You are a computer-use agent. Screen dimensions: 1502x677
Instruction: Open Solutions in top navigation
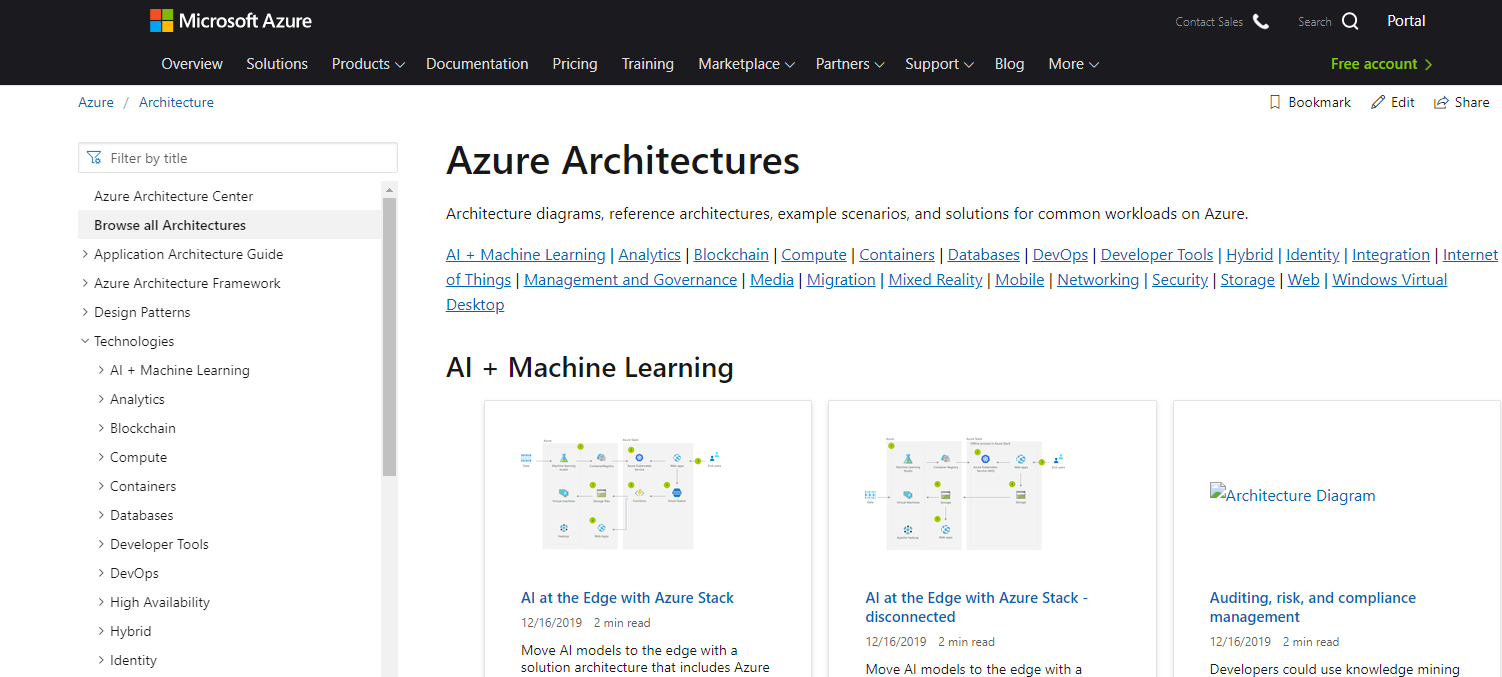[x=277, y=64]
